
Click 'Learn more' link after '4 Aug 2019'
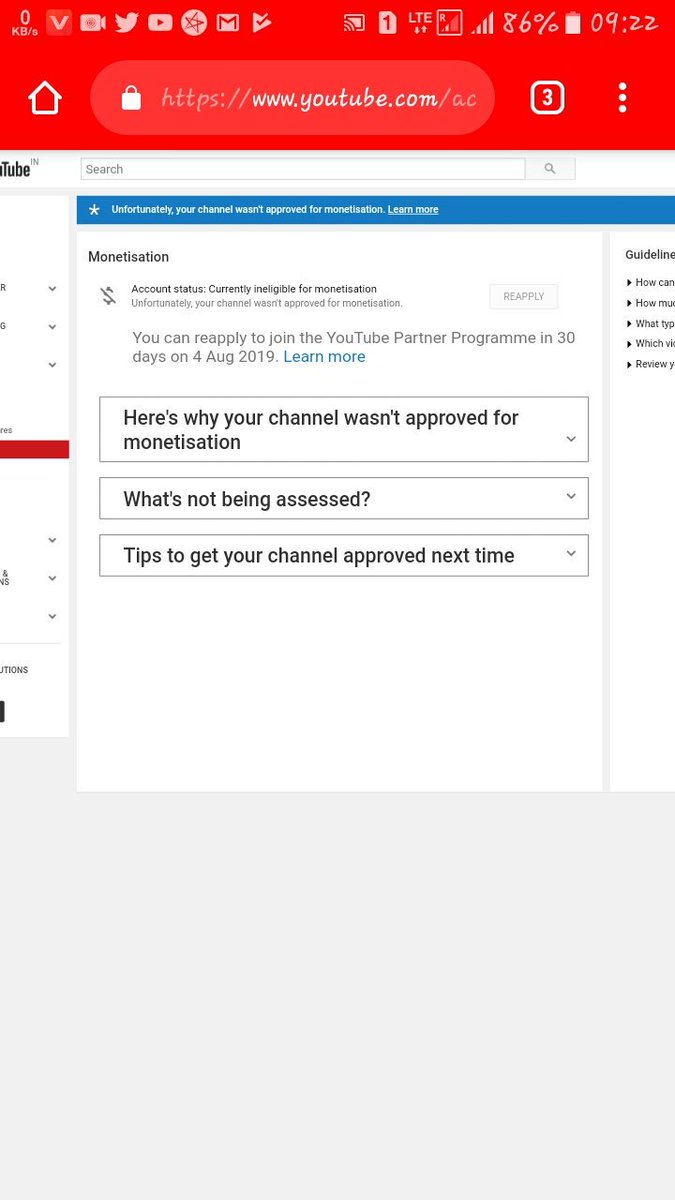tap(324, 356)
